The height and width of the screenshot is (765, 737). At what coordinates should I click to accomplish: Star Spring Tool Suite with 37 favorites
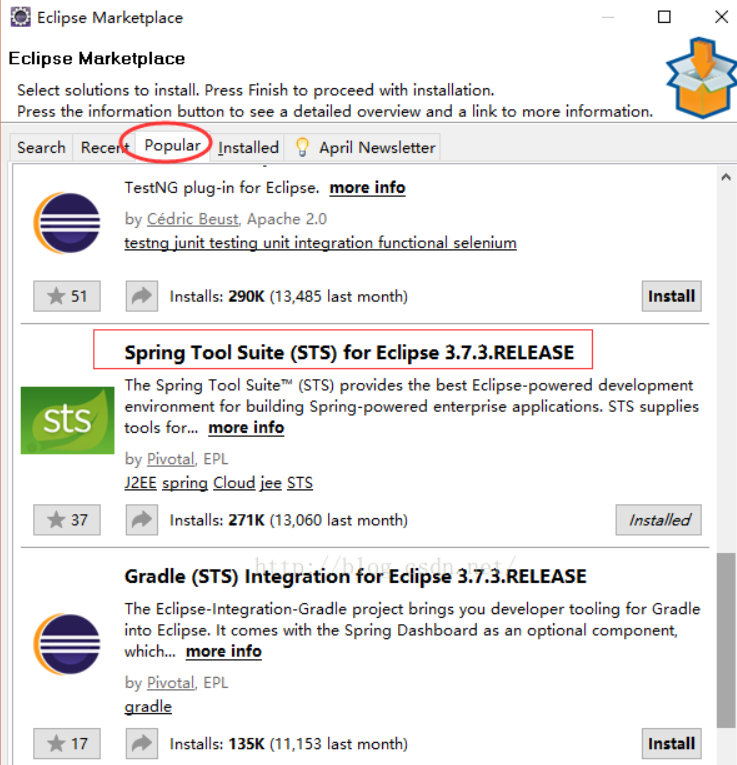pyautogui.click(x=67, y=520)
